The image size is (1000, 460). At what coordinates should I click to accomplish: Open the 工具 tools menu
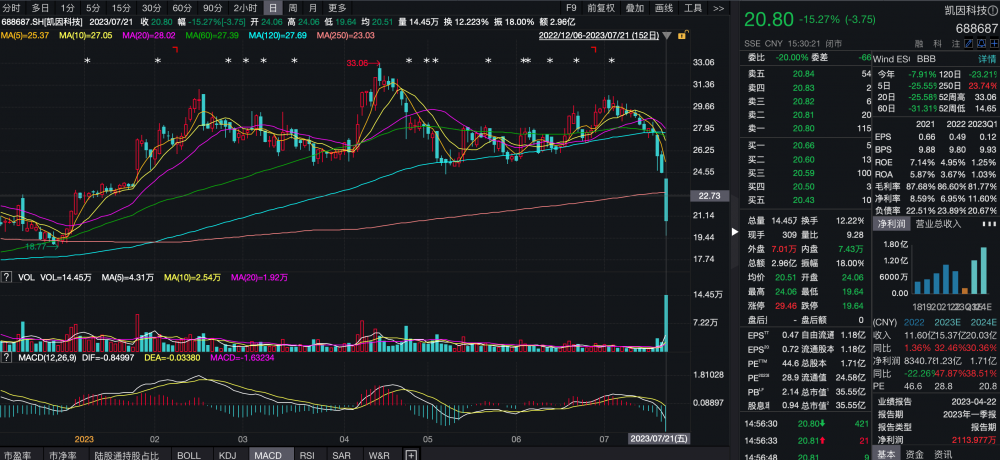pyautogui.click(x=693, y=8)
